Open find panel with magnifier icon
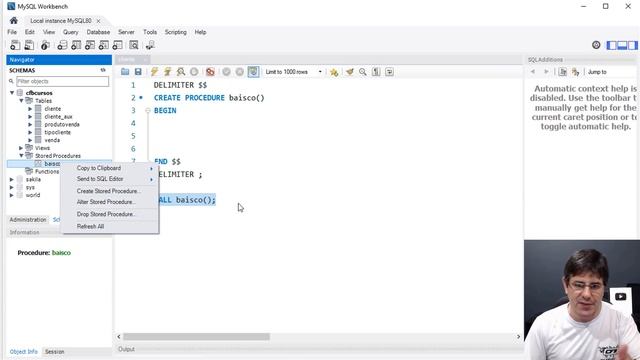This screenshot has width=640, height=360. tap(362, 72)
